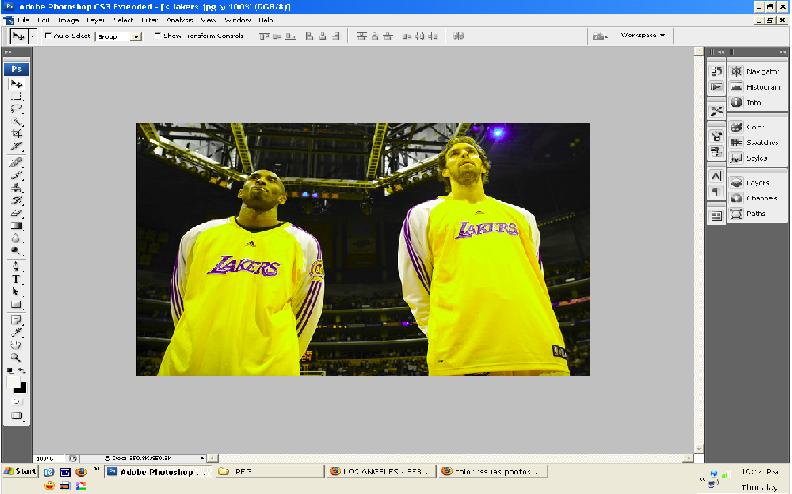792x494 pixels.
Task: Select the Eraser tool
Action: tap(16, 213)
